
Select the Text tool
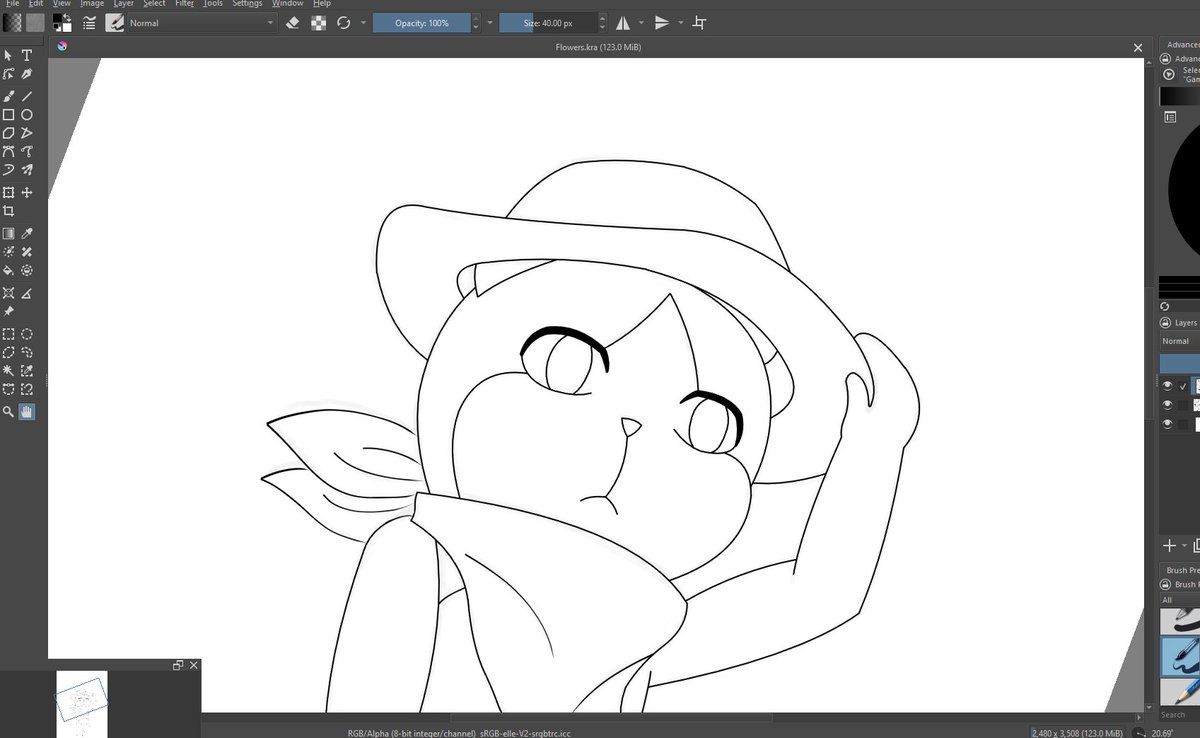pos(25,56)
